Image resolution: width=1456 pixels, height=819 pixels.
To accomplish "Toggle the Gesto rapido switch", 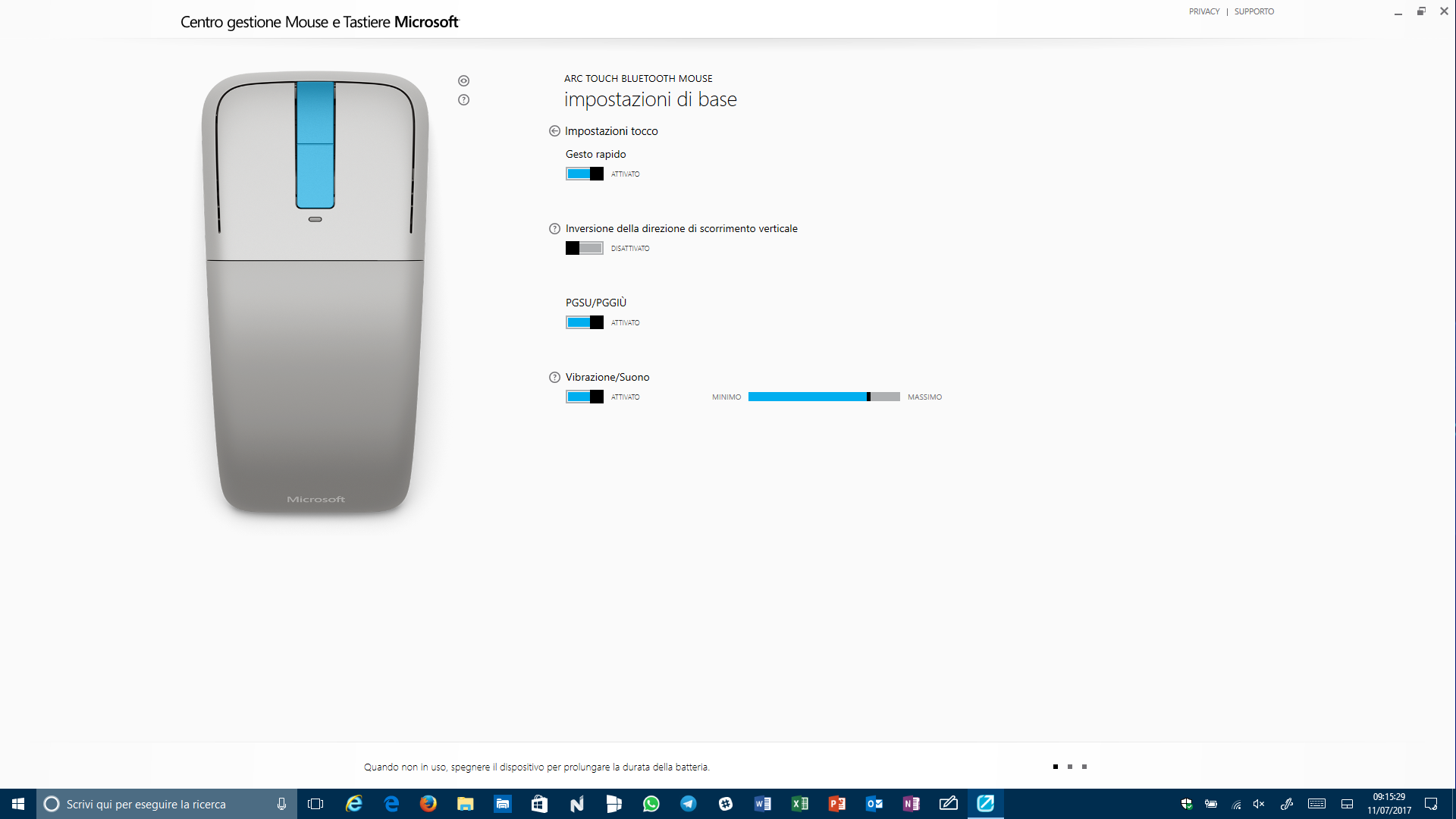I will point(584,174).
